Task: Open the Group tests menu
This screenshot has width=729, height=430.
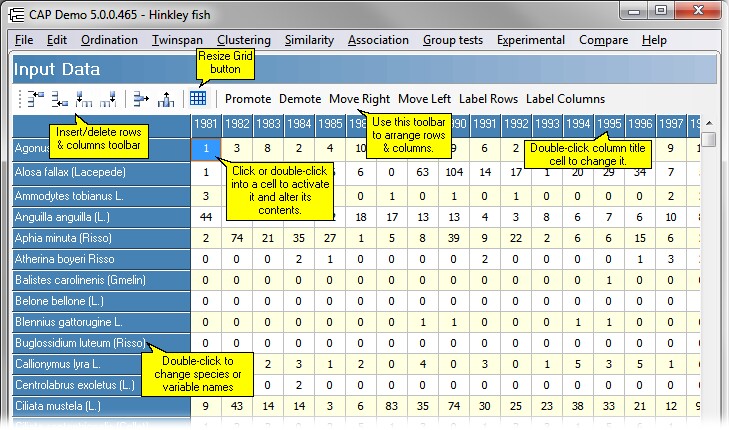Action: (x=452, y=40)
